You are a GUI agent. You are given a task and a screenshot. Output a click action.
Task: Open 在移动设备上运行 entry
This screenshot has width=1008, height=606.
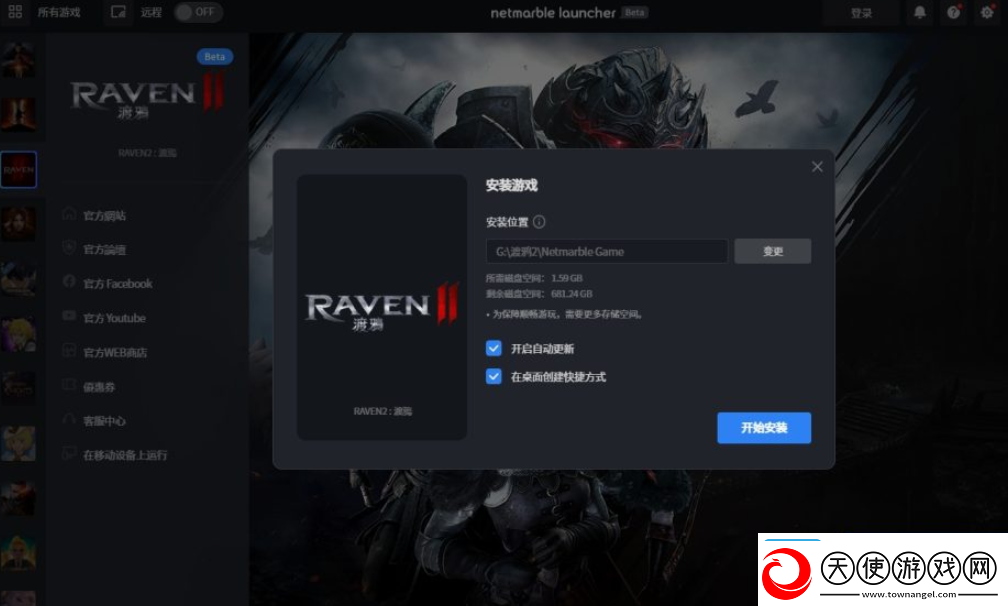point(125,455)
